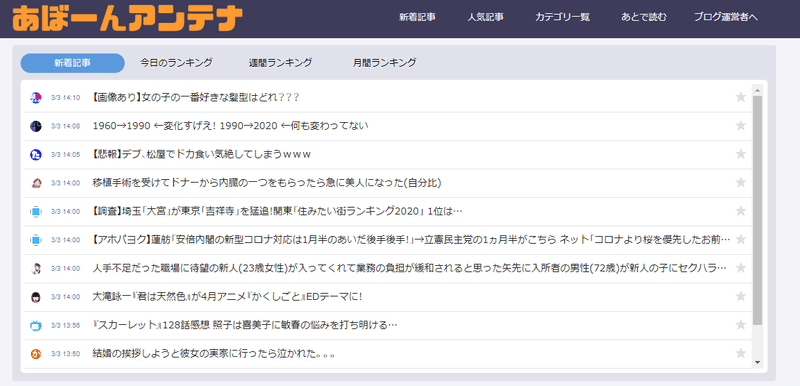
Task: Star the 大滝詠一 君は天然色 article
Action: point(741,296)
